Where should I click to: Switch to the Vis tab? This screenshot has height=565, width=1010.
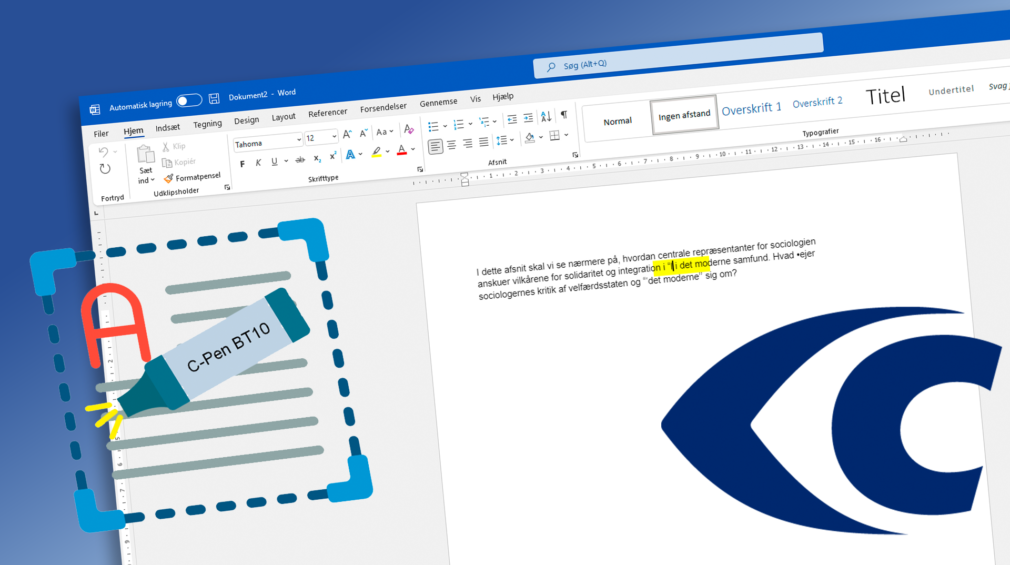[475, 99]
